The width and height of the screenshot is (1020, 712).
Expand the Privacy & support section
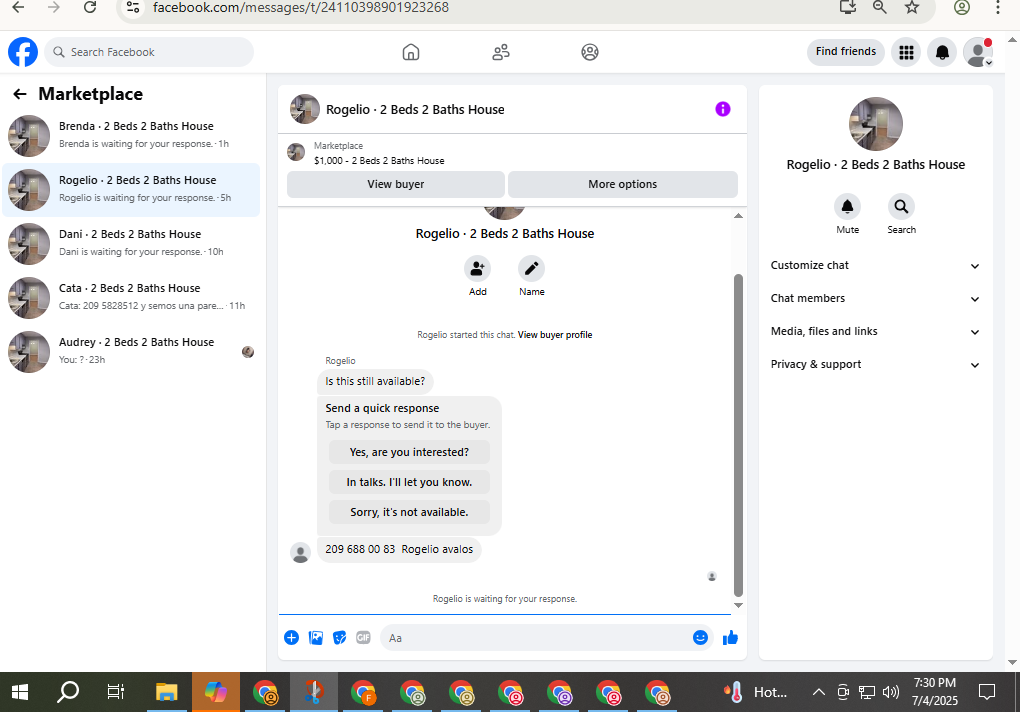click(x=875, y=365)
